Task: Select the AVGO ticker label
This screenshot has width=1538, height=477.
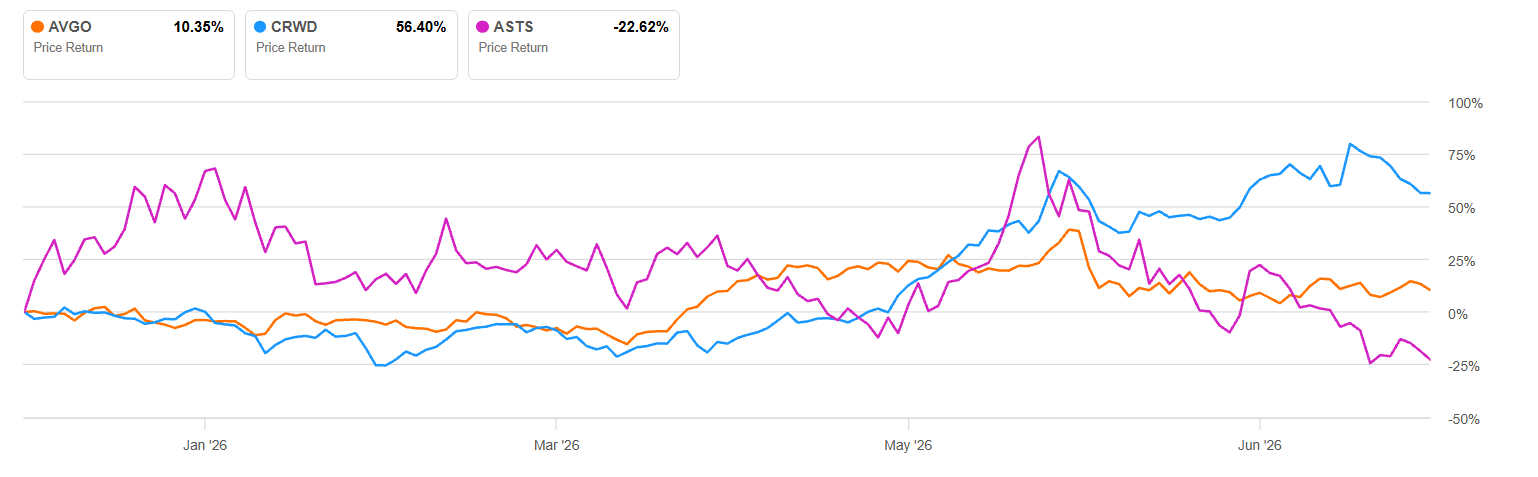Action: coord(68,28)
